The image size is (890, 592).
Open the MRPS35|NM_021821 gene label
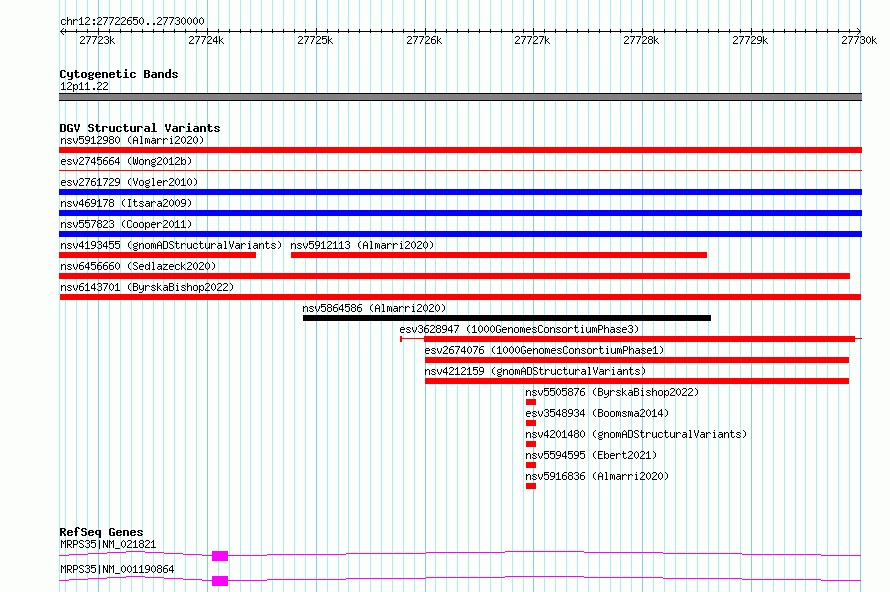coord(108,544)
